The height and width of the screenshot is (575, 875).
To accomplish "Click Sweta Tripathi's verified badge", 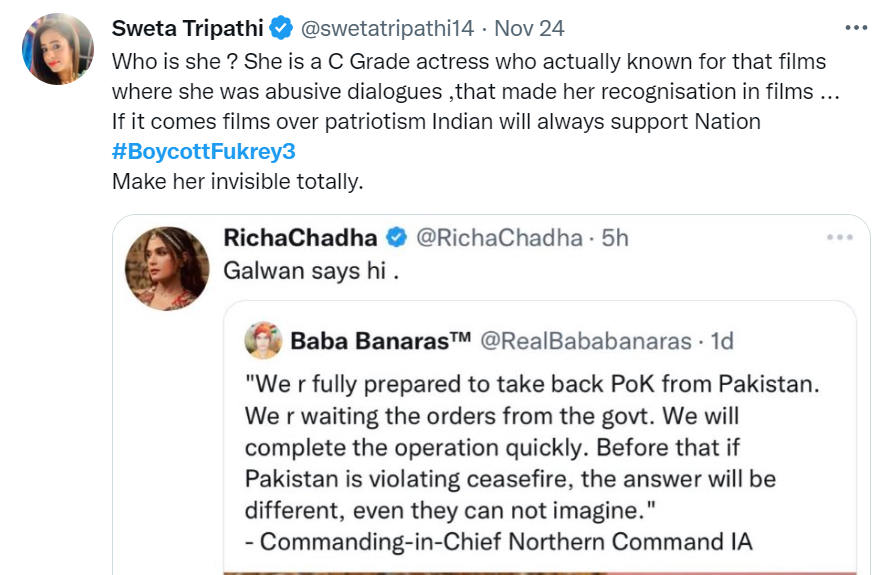I will (x=281, y=27).
